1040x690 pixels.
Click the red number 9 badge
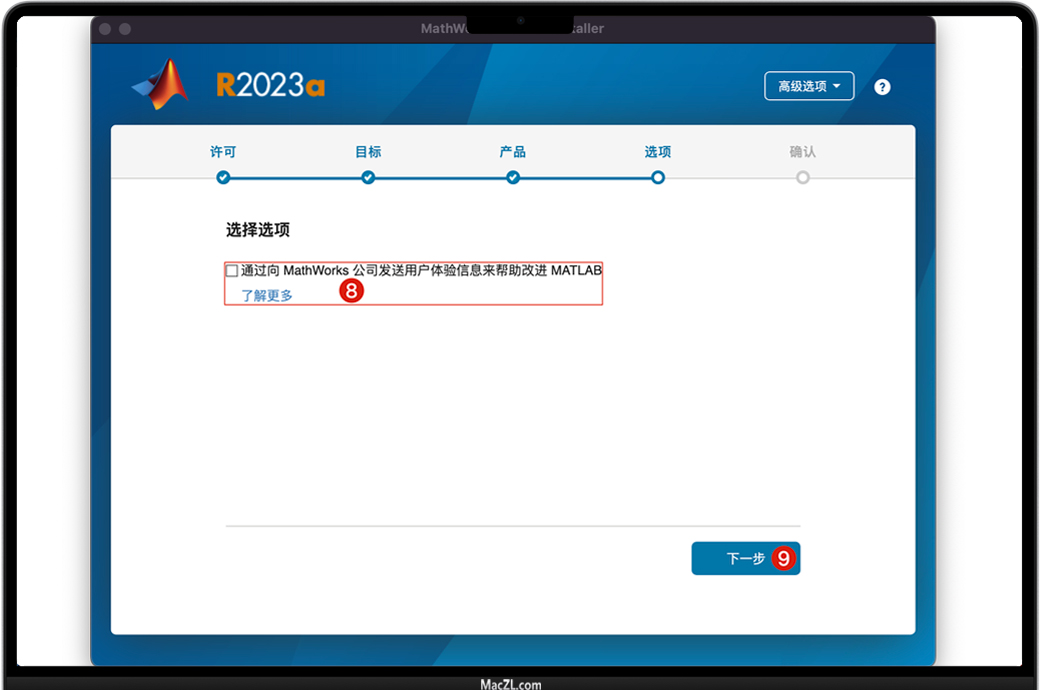pyautogui.click(x=784, y=558)
